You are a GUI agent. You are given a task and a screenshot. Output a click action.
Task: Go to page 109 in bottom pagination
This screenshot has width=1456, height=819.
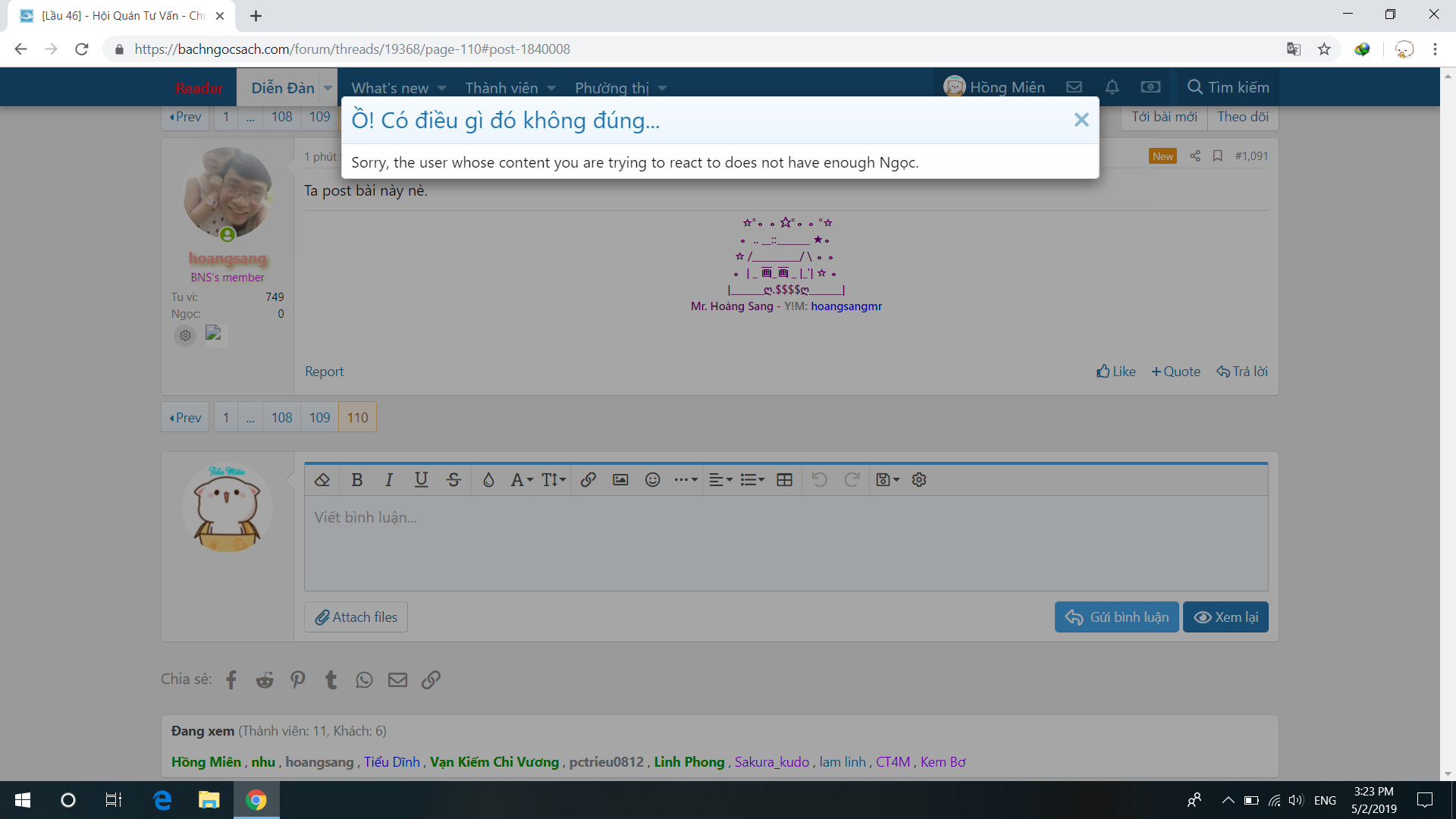point(319,417)
